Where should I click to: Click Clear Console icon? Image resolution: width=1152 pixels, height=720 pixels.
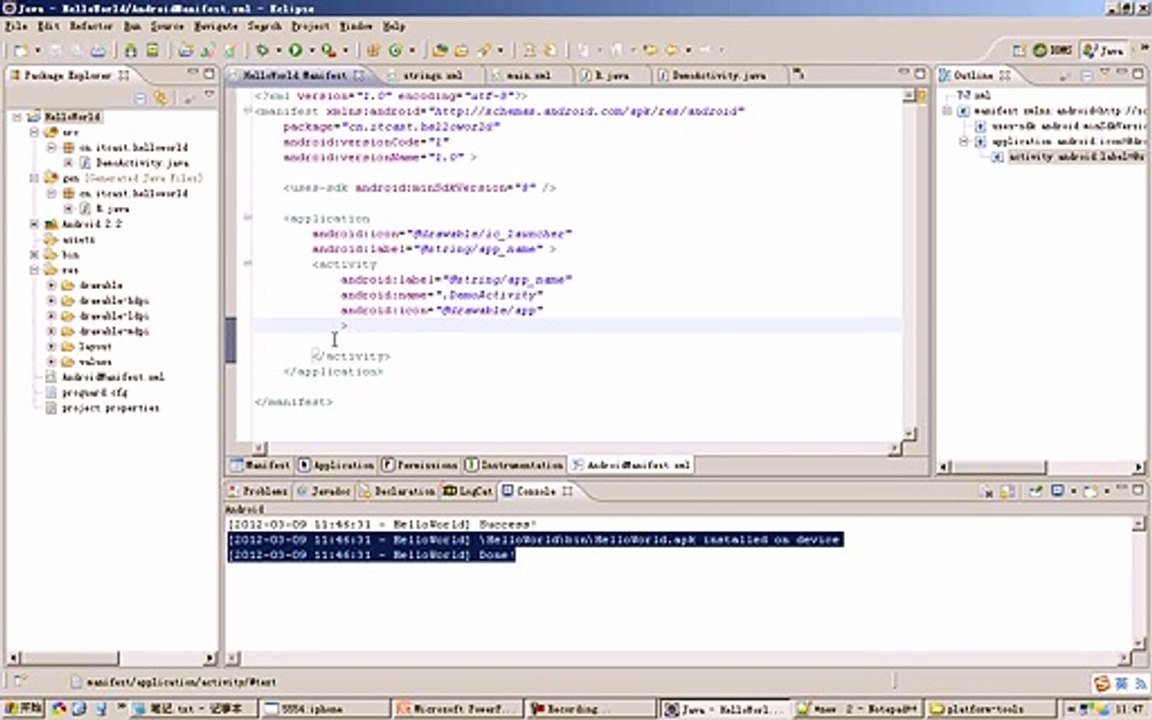click(x=987, y=491)
